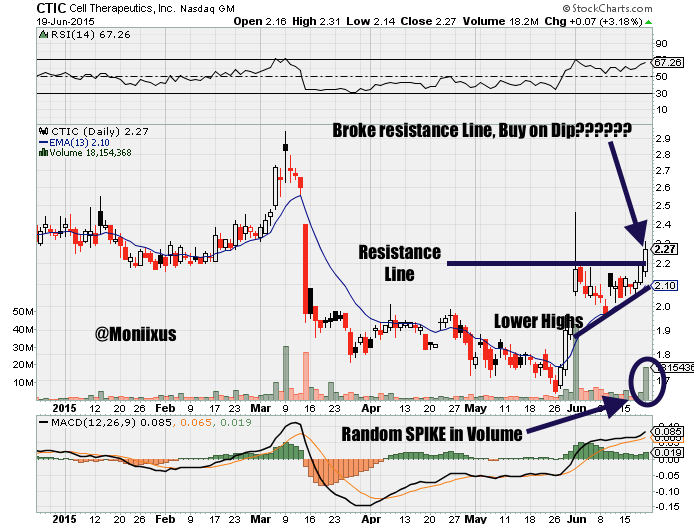This screenshot has height=524, width=694.
Task: Click the 'Resistance Line' annotation text
Action: (x=399, y=263)
